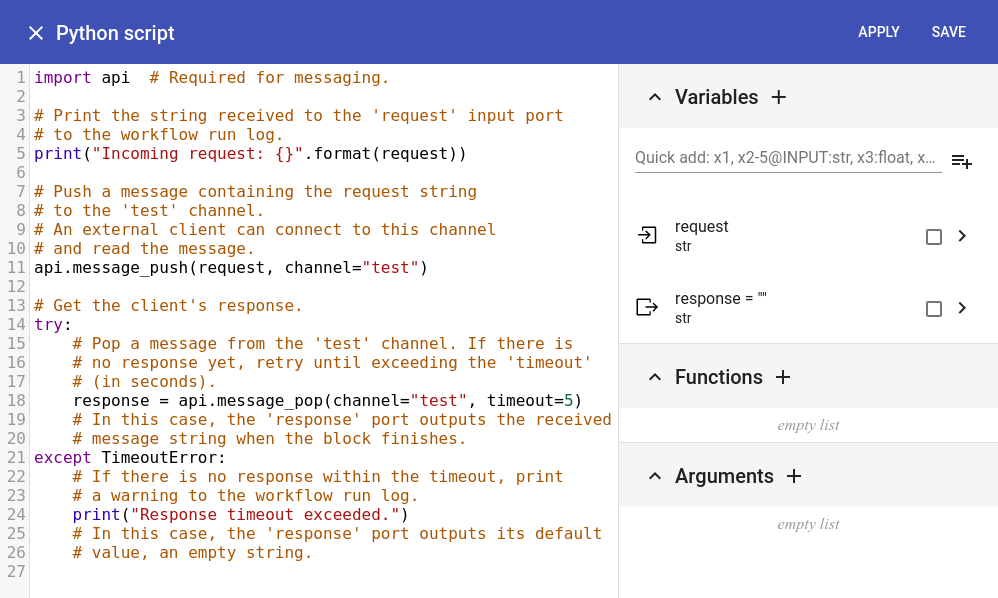Collapse the Functions section
Image resolution: width=998 pixels, height=598 pixels.
(x=655, y=377)
